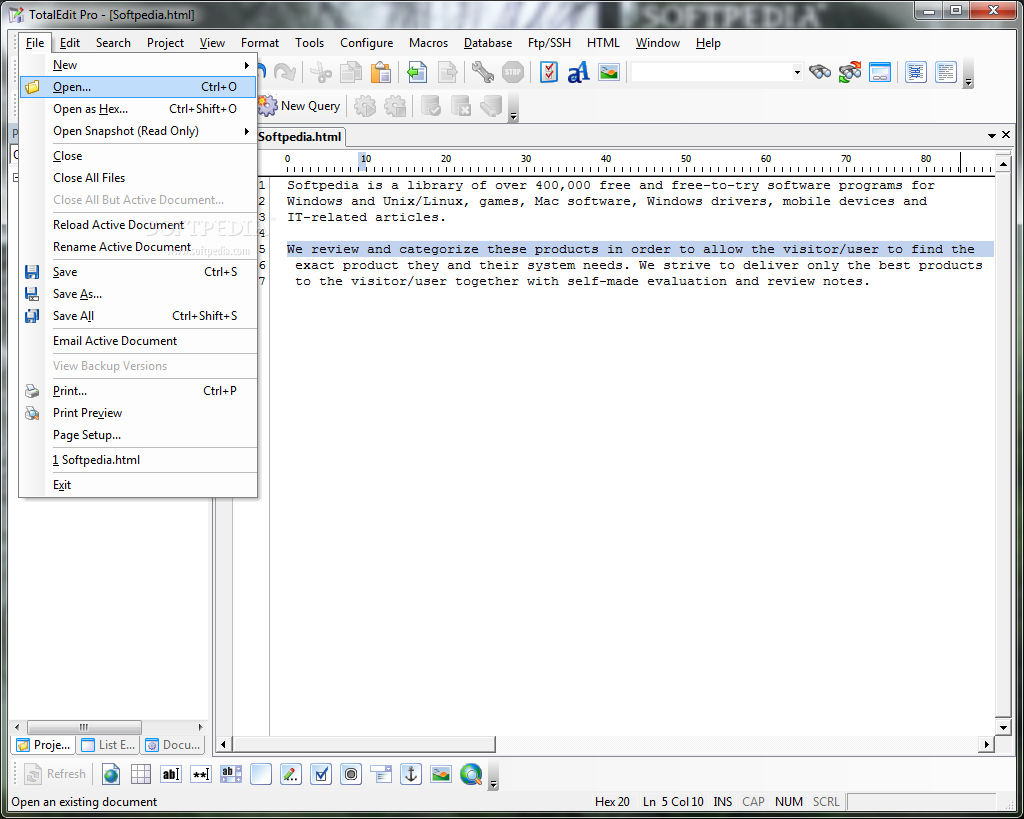Choose Open as Hex... menu item
Screen dimensions: 1024x819
point(137,109)
